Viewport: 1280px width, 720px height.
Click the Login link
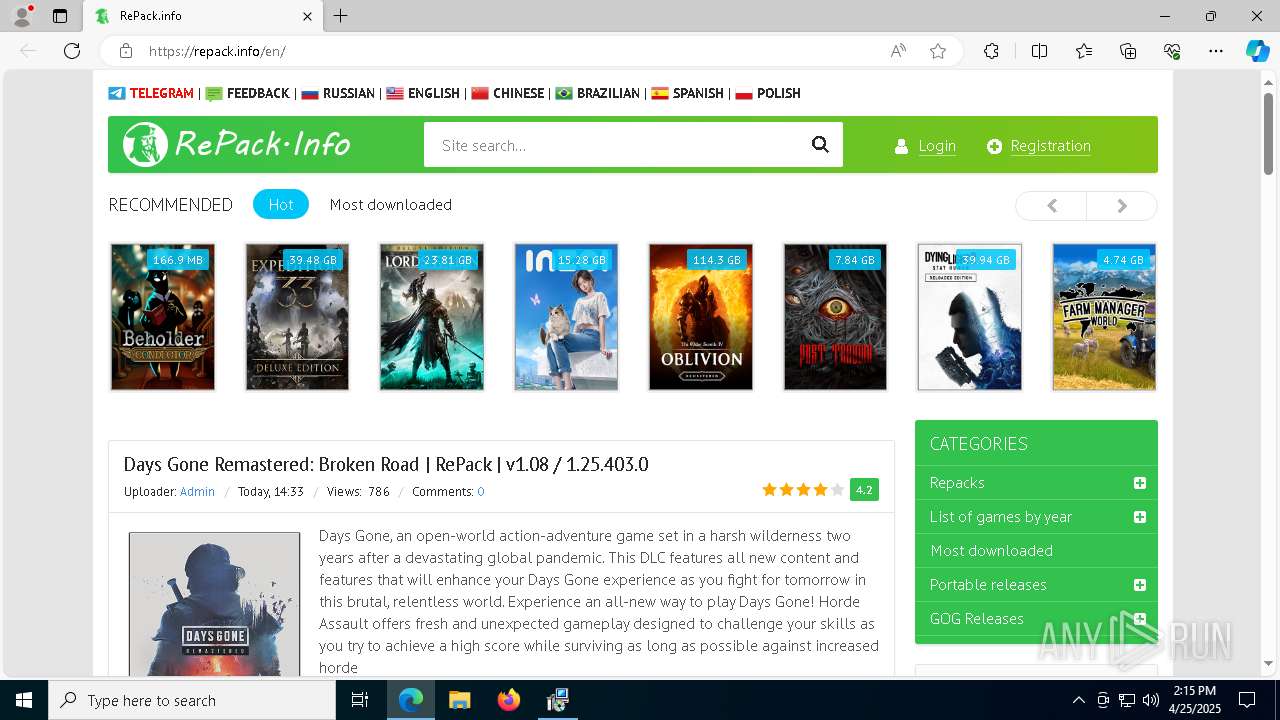pos(937,146)
